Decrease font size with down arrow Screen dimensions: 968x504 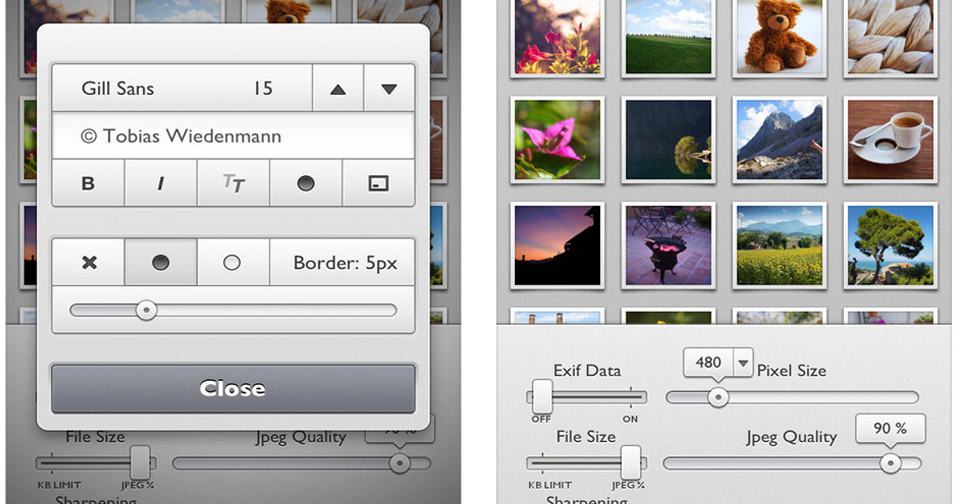[389, 89]
